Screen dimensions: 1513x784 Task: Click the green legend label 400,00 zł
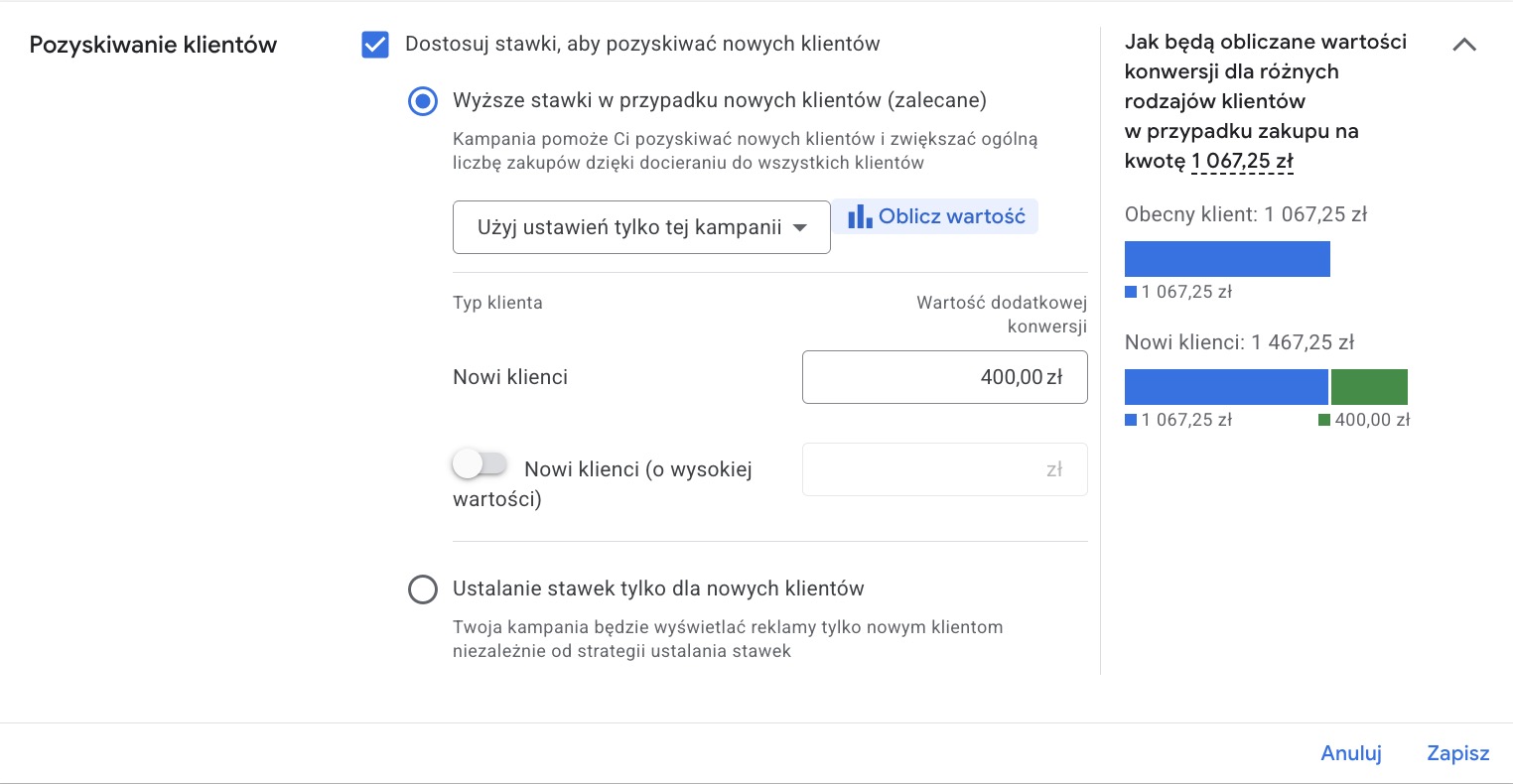click(1364, 420)
